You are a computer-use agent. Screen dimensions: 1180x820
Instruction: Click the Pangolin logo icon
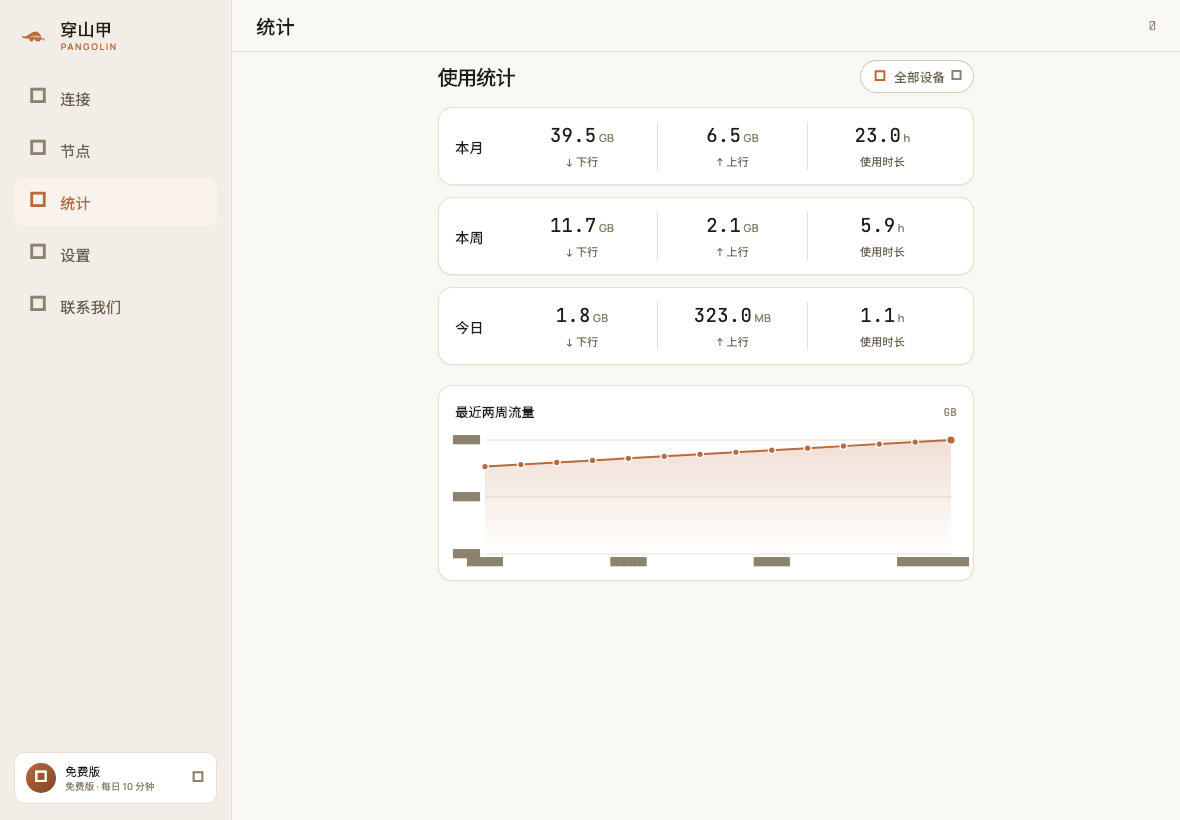coord(33,36)
